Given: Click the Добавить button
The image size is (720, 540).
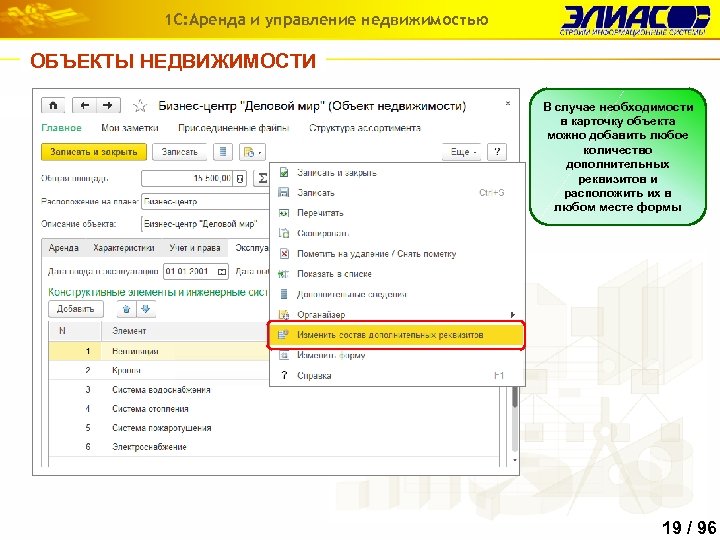Looking at the screenshot, I should [76, 309].
